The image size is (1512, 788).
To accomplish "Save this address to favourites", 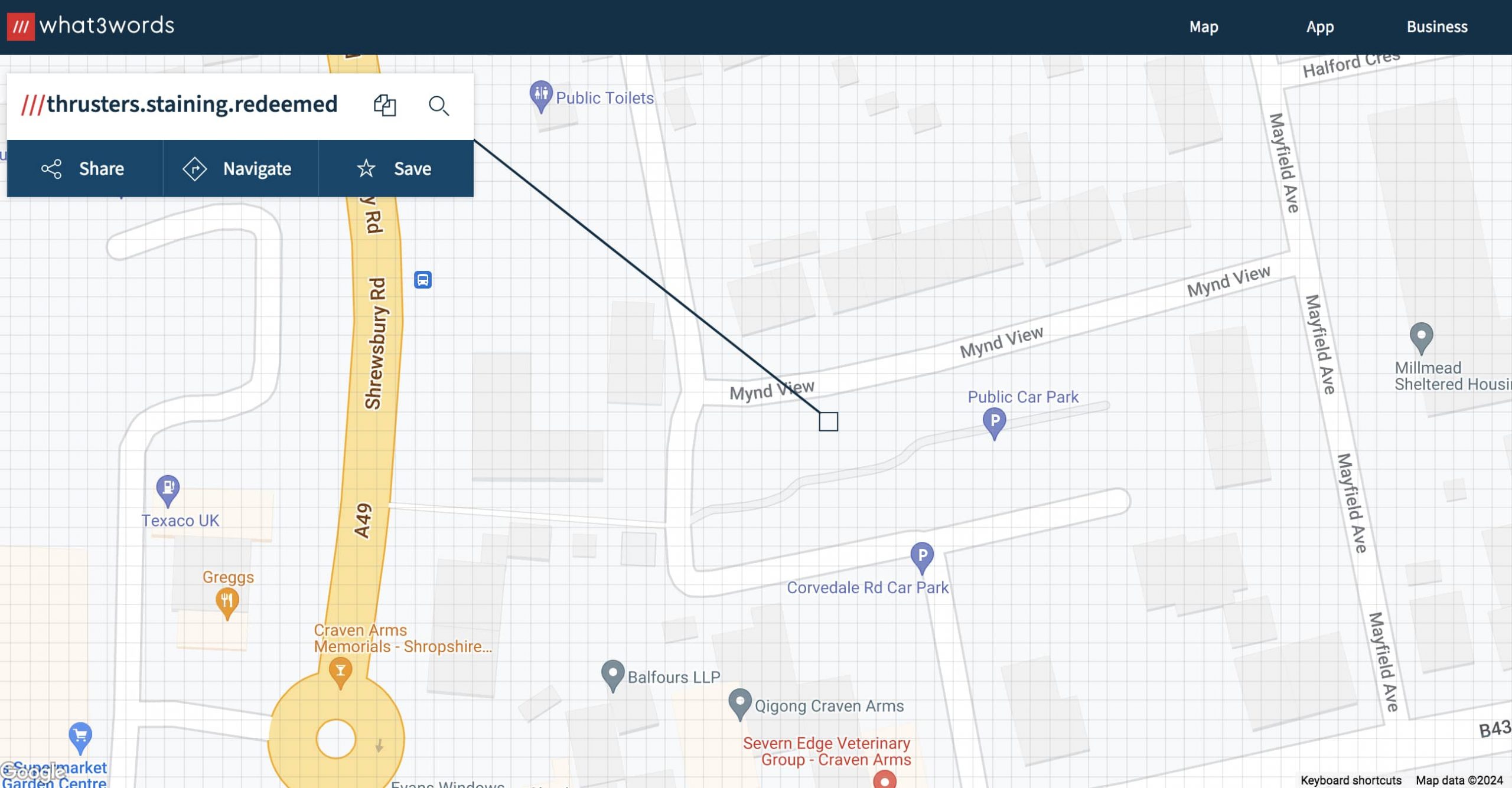I will (396, 169).
